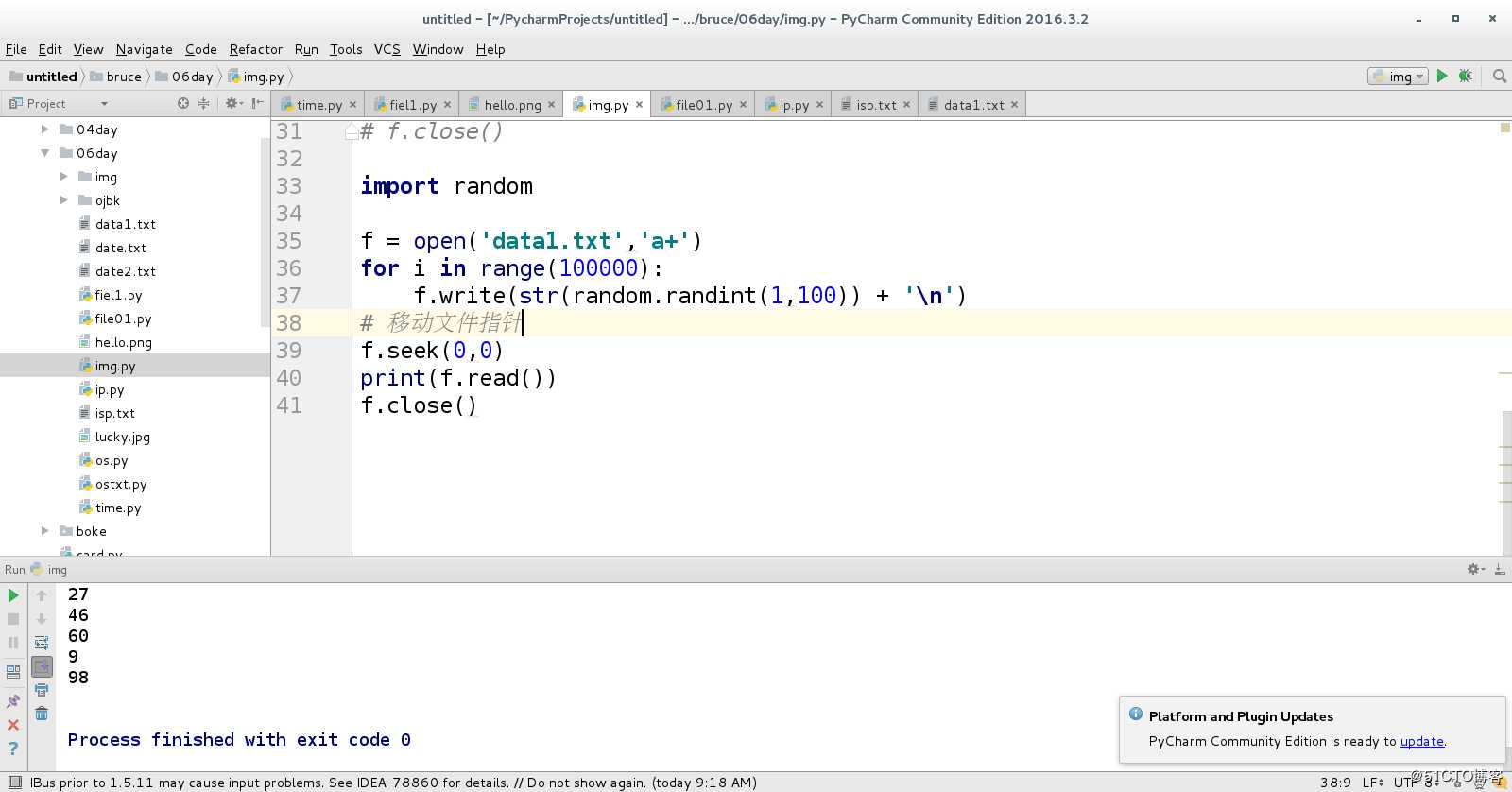Click the update link in notification
The height and width of the screenshot is (792, 1512).
click(1421, 741)
